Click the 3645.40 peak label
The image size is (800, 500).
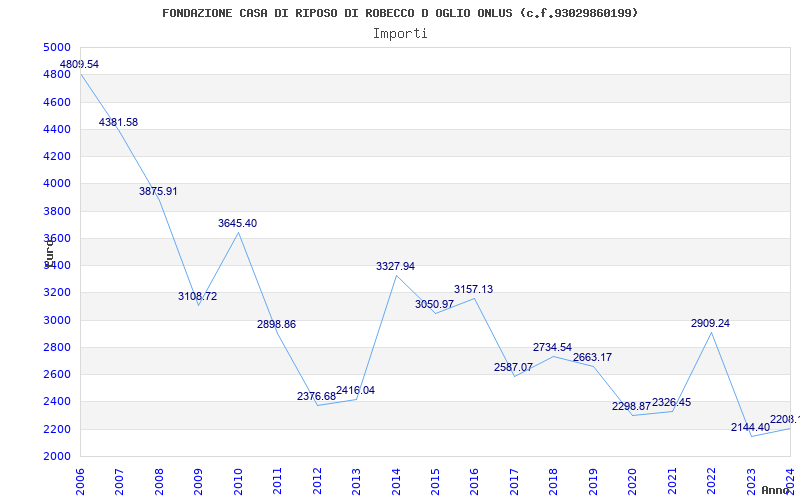[x=237, y=223]
